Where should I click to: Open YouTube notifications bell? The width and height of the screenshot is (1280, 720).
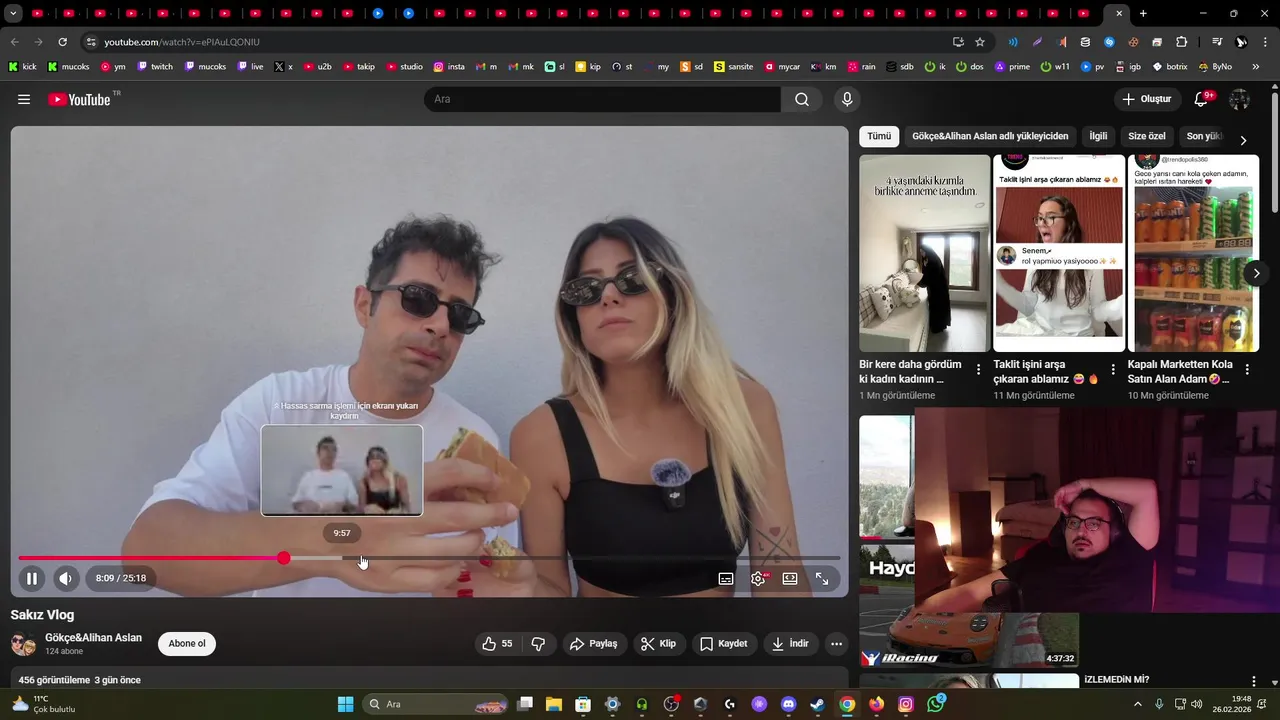(x=1203, y=99)
